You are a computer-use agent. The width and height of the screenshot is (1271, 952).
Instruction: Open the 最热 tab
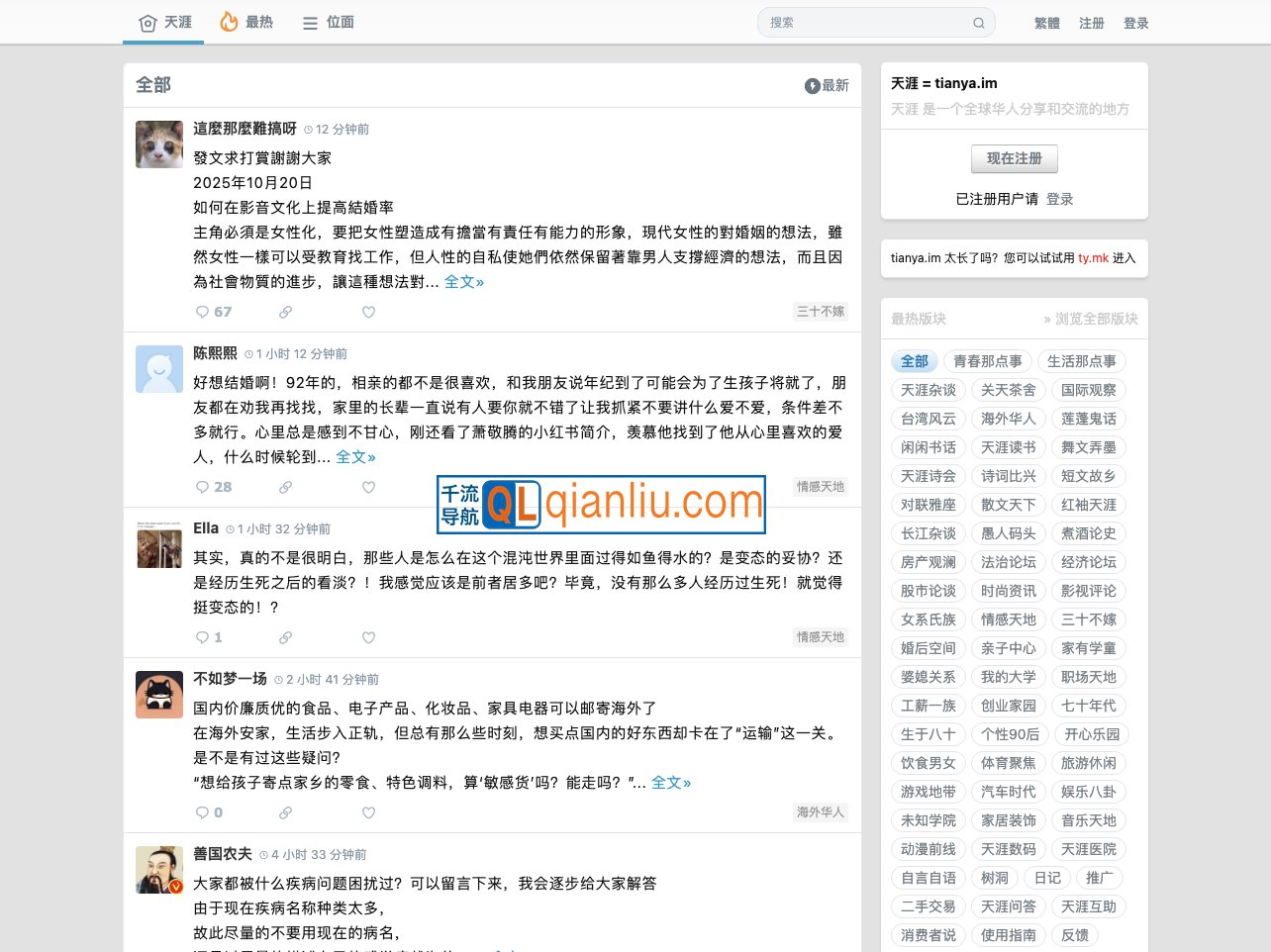coord(246,22)
